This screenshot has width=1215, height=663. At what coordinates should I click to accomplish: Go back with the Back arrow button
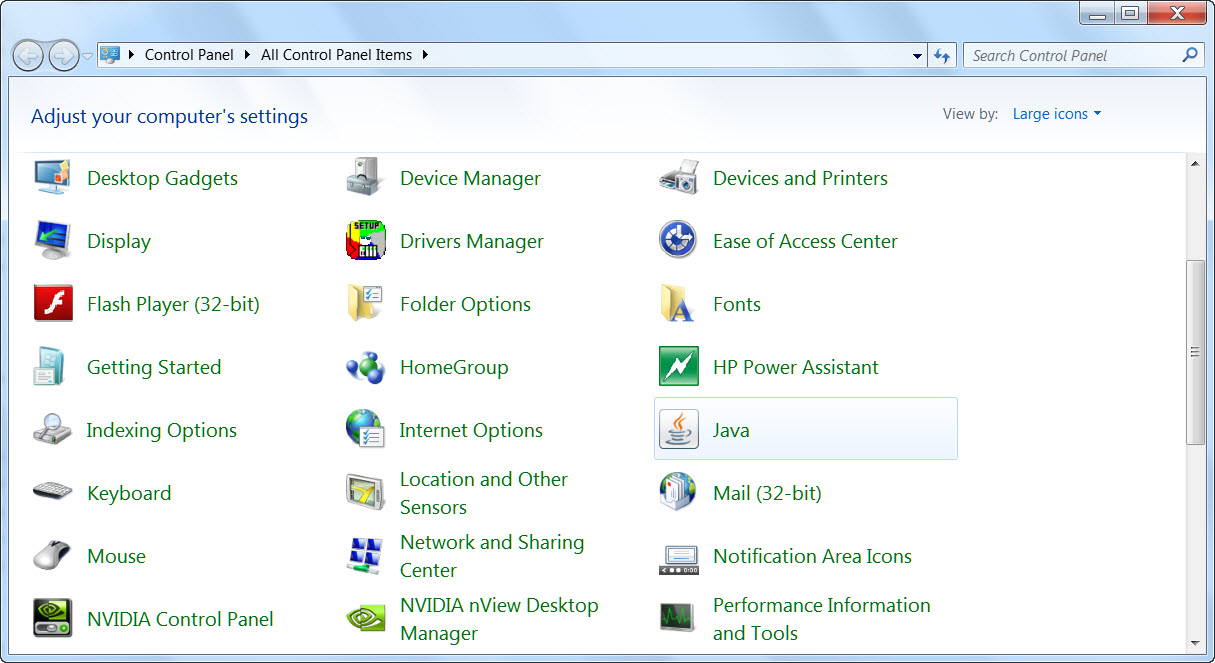tap(28, 56)
